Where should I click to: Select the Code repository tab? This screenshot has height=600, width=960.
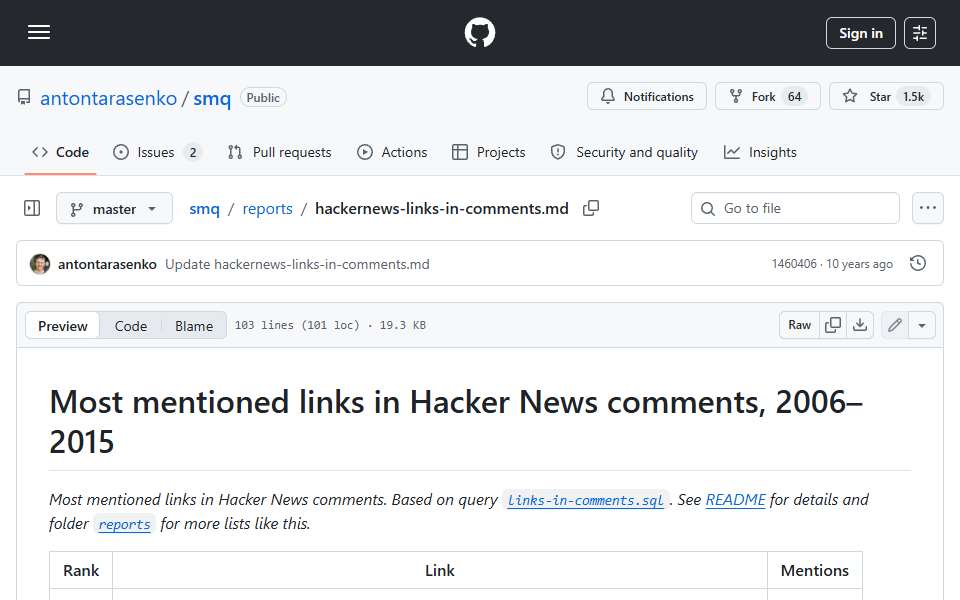tap(61, 152)
